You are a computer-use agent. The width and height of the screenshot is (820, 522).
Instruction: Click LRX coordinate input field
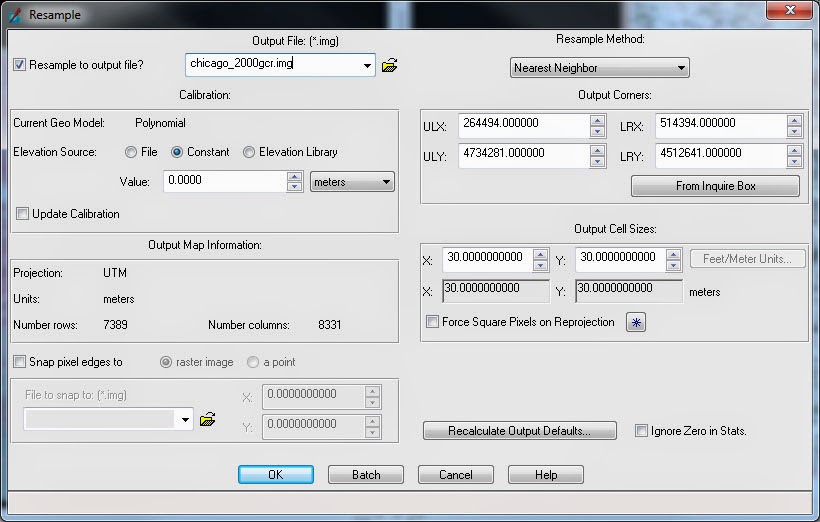(x=721, y=126)
